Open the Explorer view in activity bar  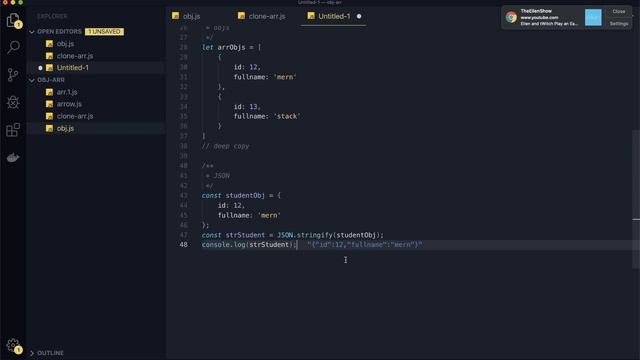pyautogui.click(x=13, y=20)
